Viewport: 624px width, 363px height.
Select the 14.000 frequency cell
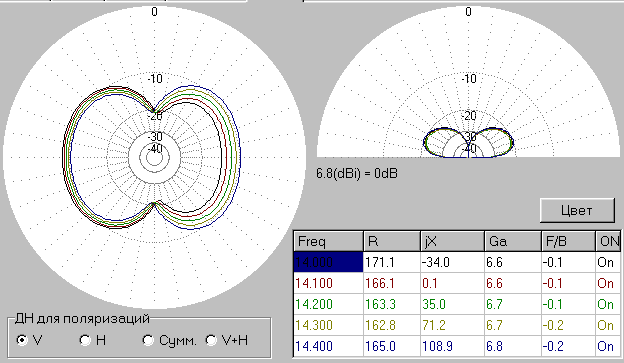328,262
